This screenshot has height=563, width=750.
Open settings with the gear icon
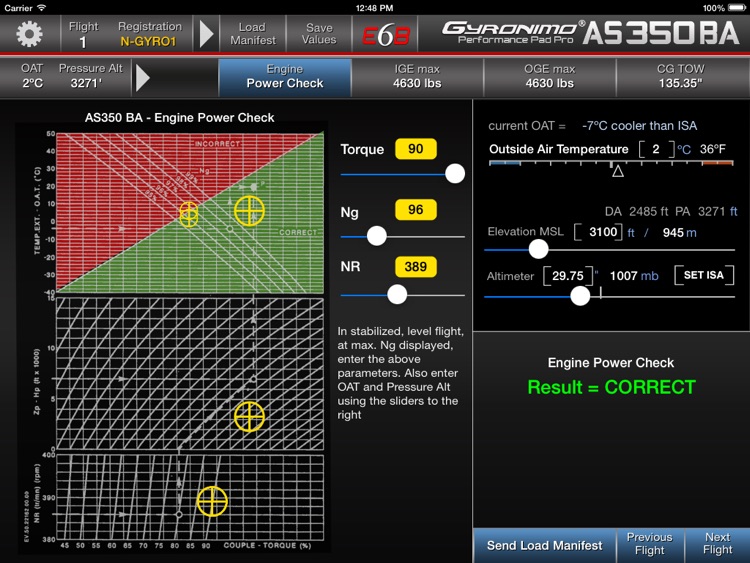tap(29, 34)
